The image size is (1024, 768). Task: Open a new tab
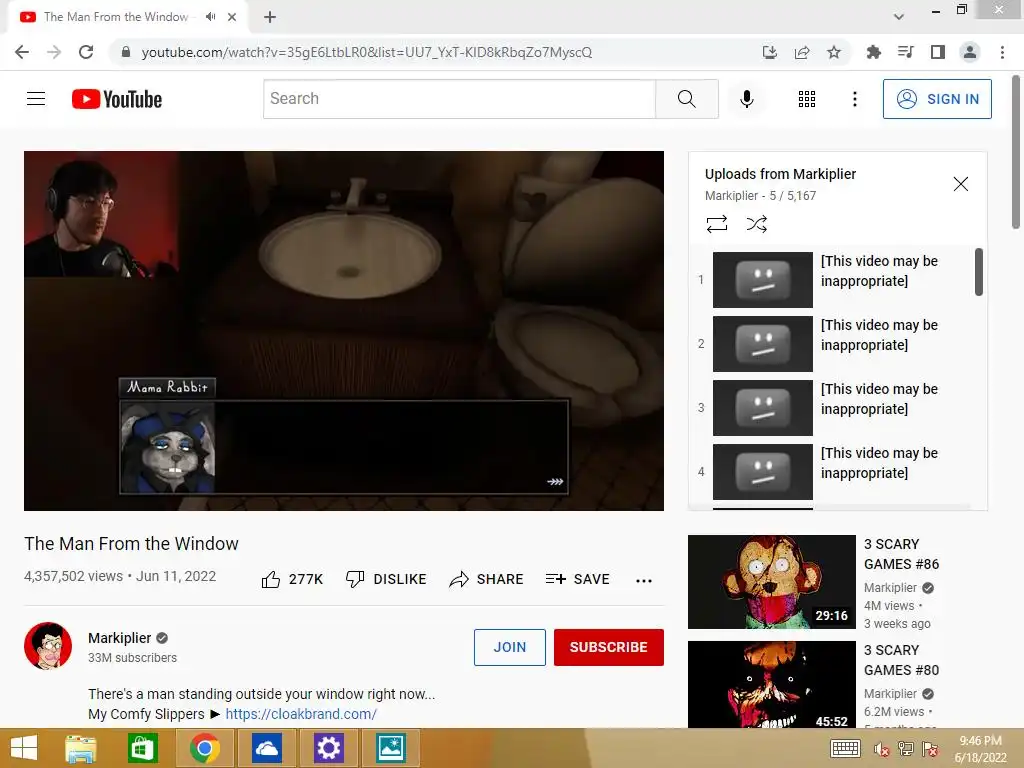[270, 17]
